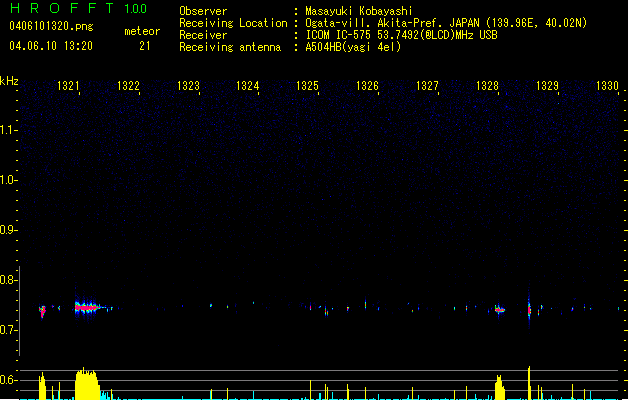Click the 1327 time axis marker
Screen dimensions: 629x400
(x=427, y=86)
